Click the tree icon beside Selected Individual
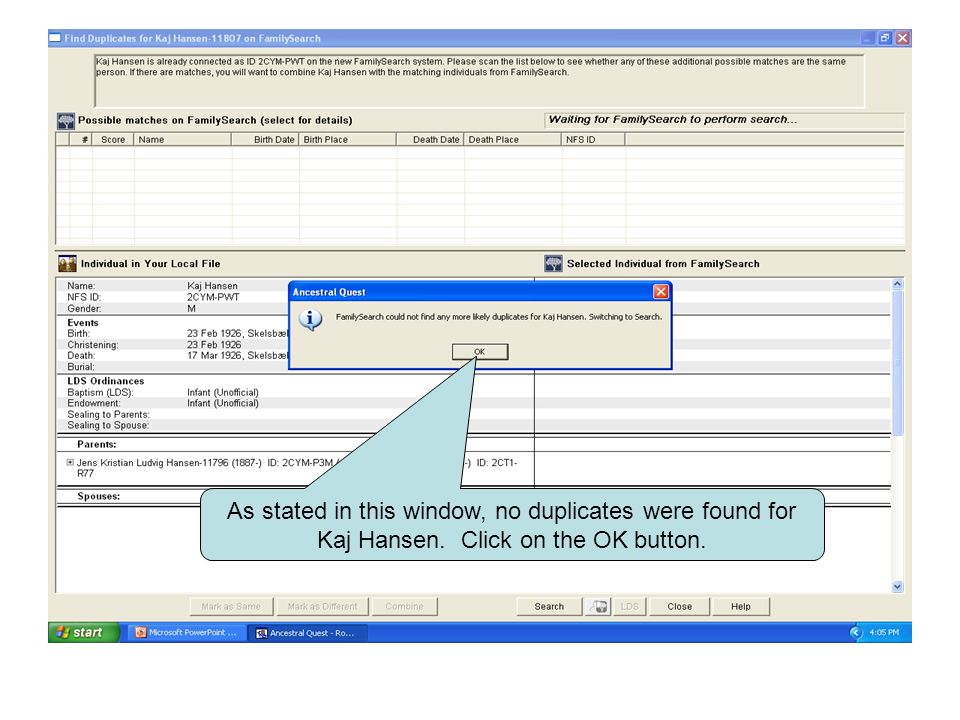Screen dimensions: 960x720 point(553,263)
